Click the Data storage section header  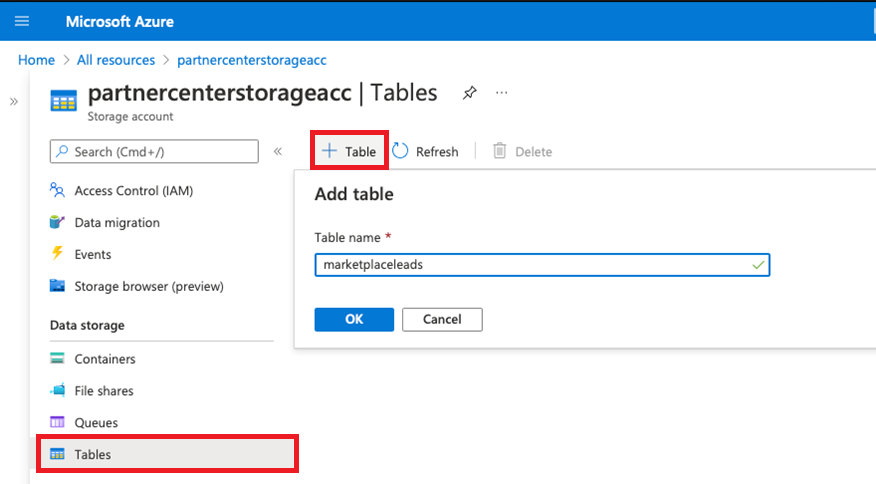click(x=87, y=325)
